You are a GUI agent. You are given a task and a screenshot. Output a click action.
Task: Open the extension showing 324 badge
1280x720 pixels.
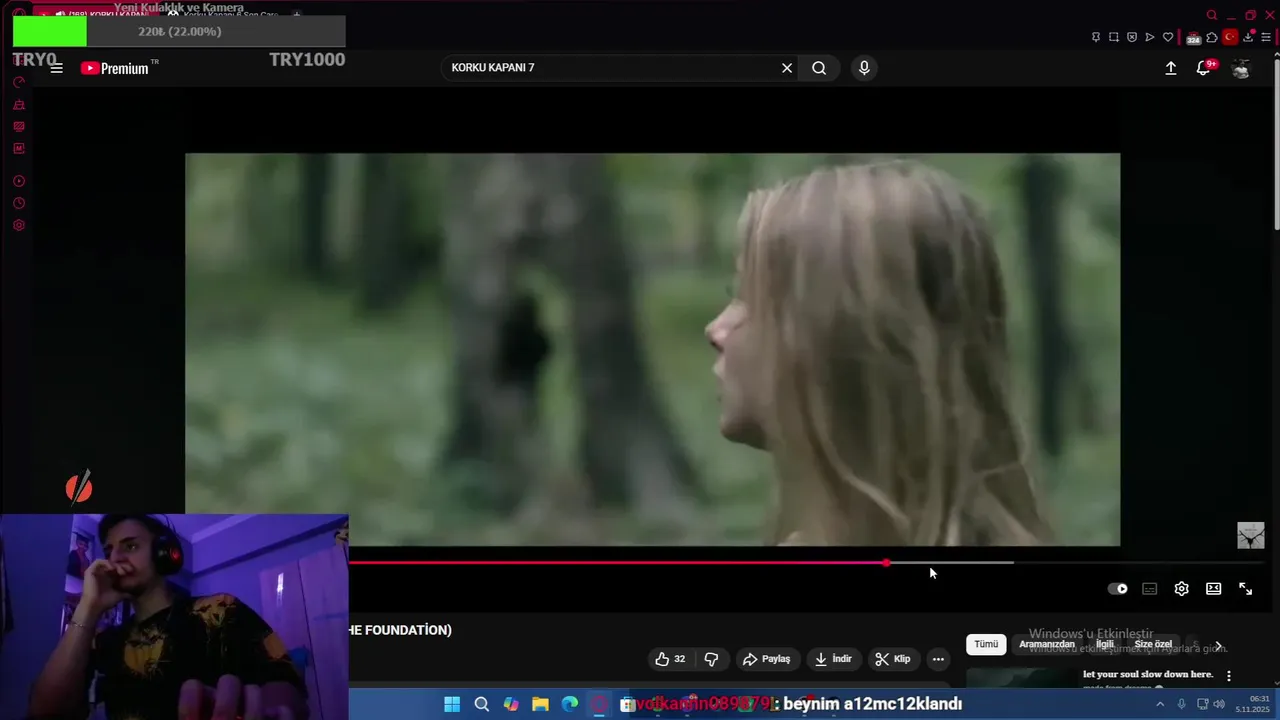[x=1194, y=38]
